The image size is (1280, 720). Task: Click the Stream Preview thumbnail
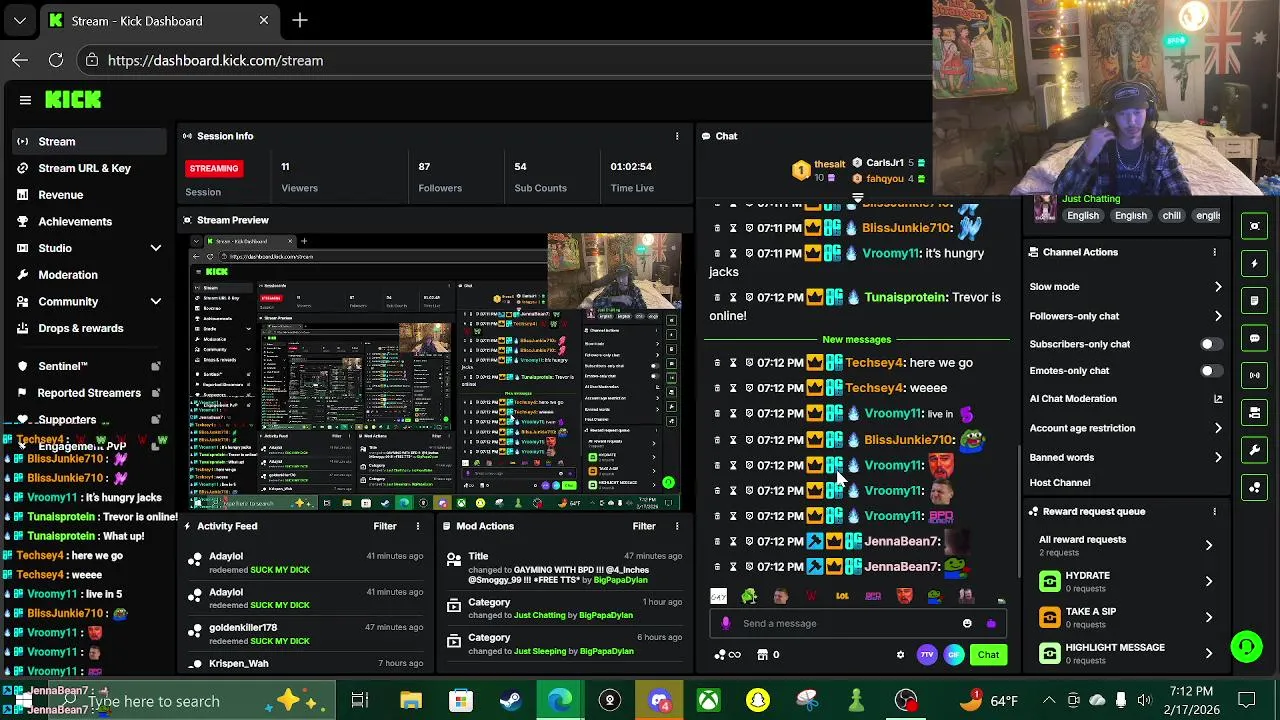click(435, 372)
